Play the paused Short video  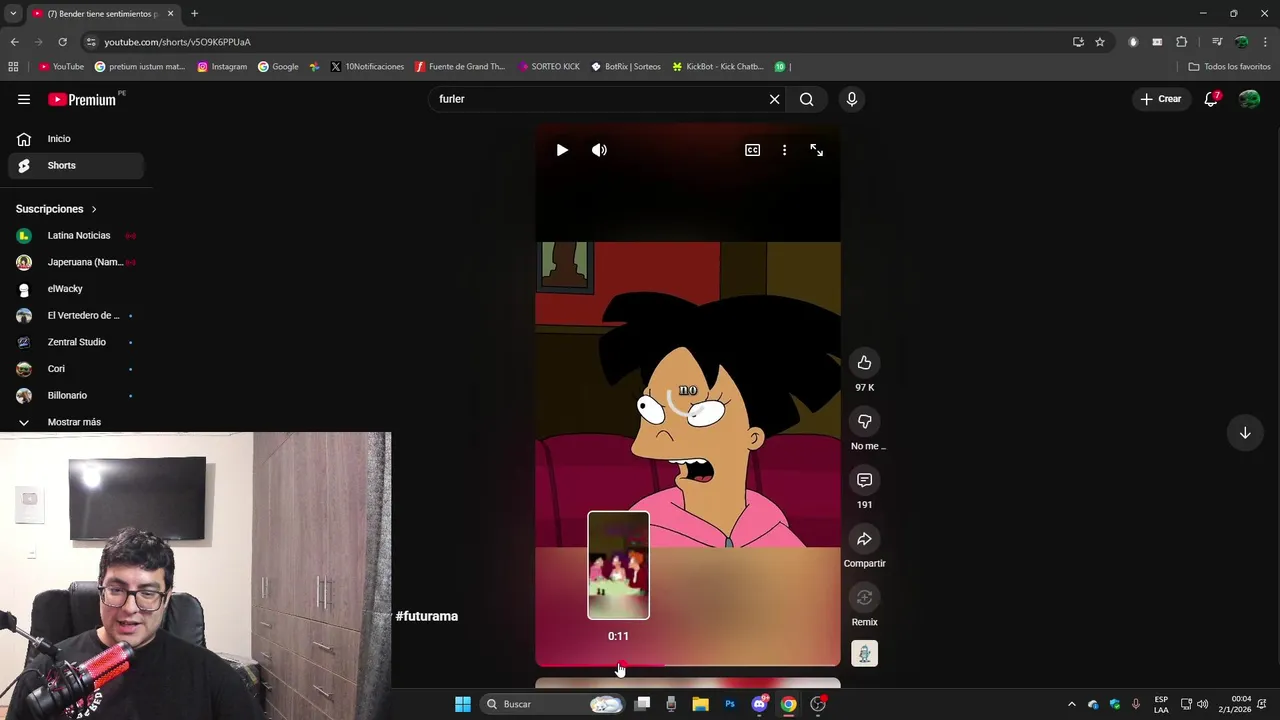point(562,150)
